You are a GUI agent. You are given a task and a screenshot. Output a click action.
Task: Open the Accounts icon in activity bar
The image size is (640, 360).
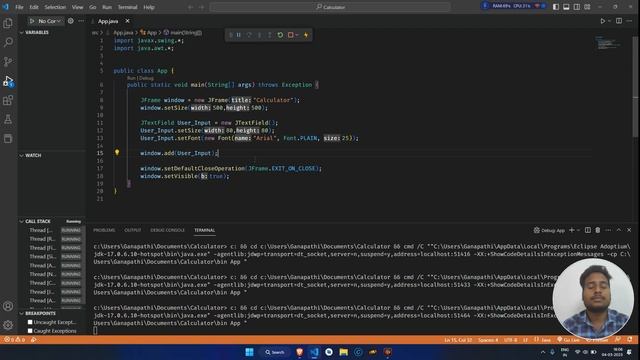tap(8, 306)
